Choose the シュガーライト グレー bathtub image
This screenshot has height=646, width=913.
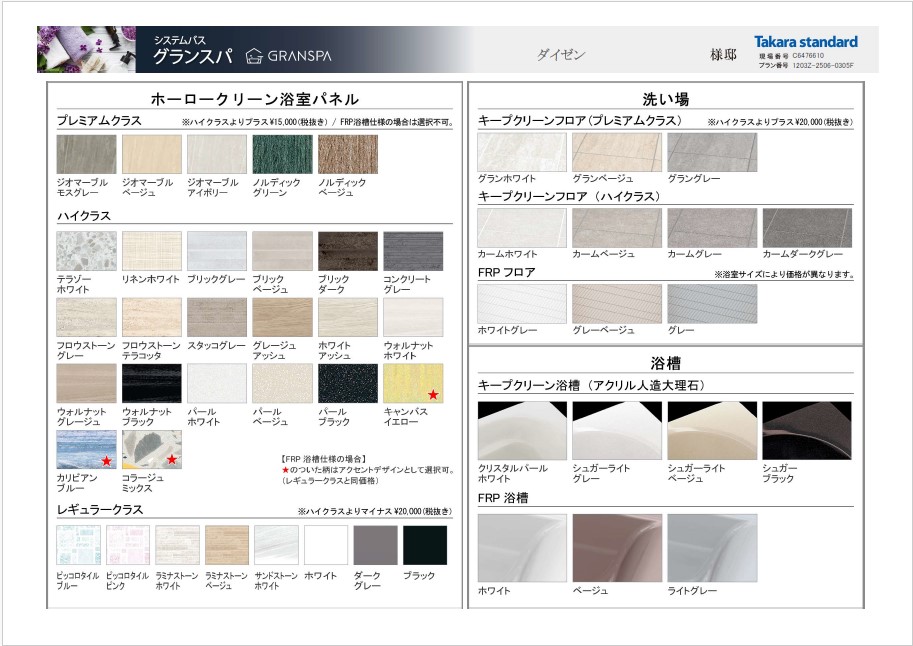tap(617, 430)
